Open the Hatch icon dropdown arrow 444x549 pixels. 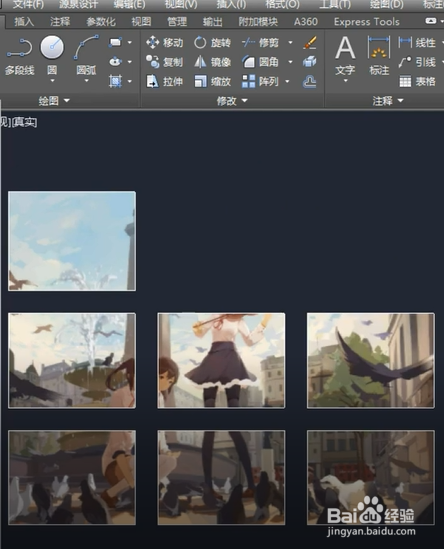(130, 81)
